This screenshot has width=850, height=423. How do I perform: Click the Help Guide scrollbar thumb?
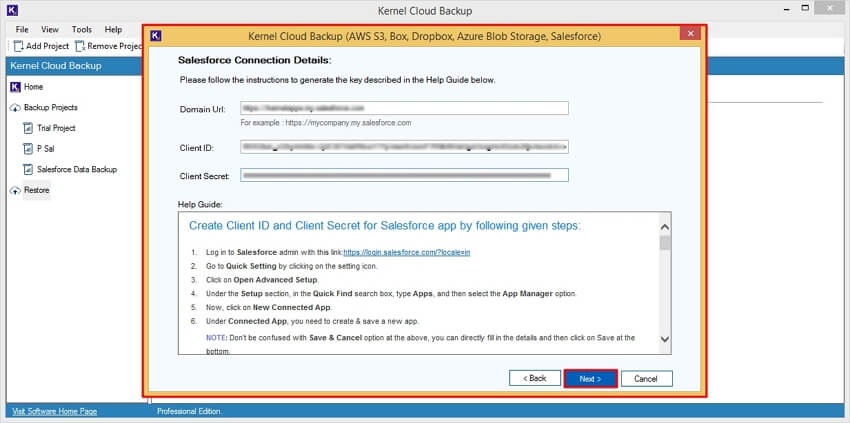pyautogui.click(x=665, y=243)
